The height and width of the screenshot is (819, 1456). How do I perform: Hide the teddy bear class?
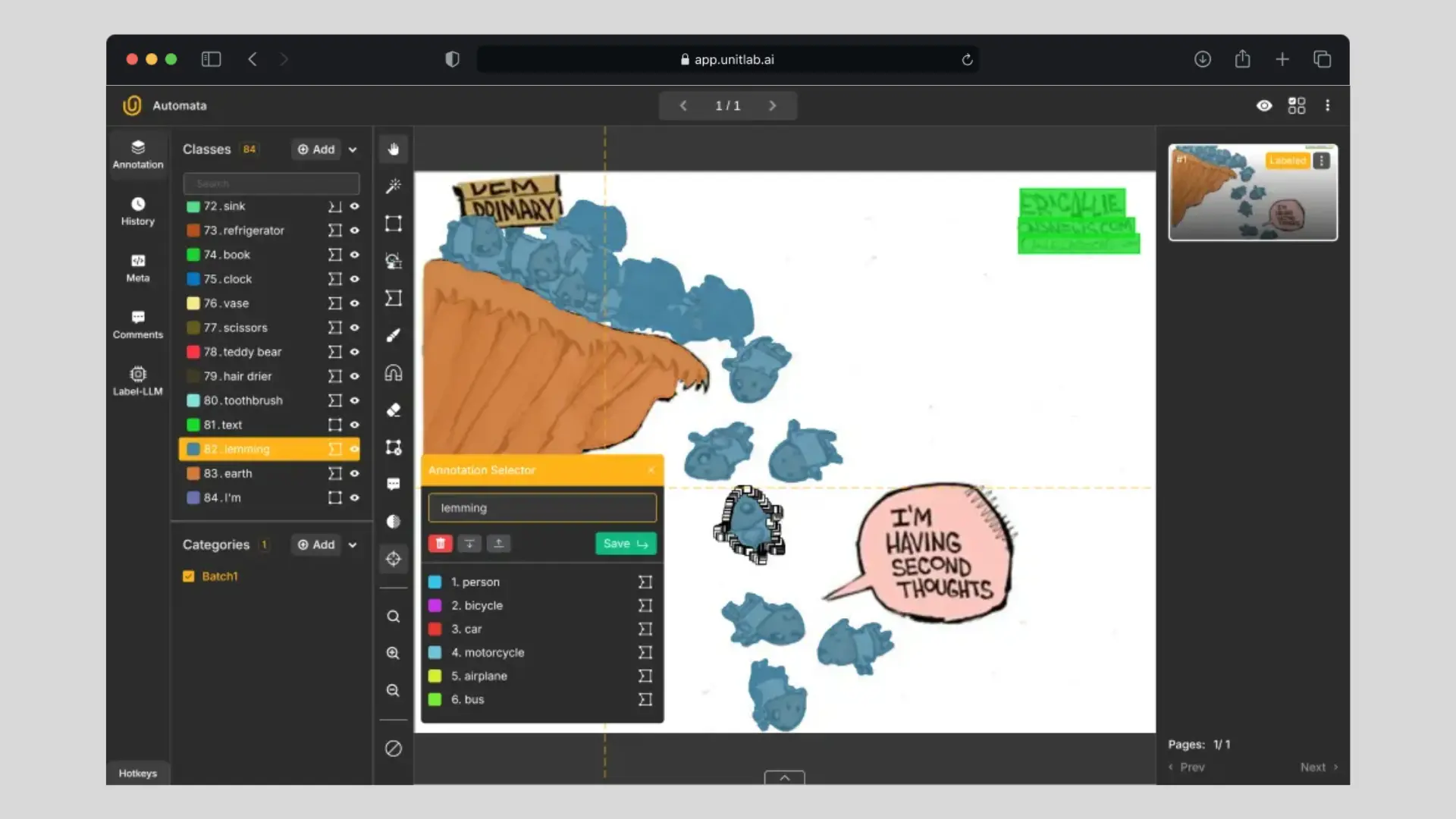pos(354,352)
